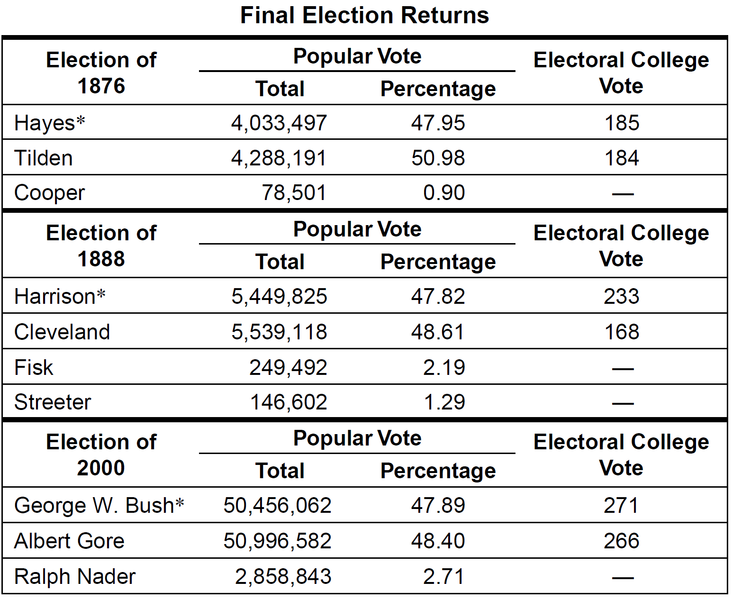Select Ralph Nader's vote total 2,858,843
Viewport: 732px width, 600px height.
click(x=283, y=577)
